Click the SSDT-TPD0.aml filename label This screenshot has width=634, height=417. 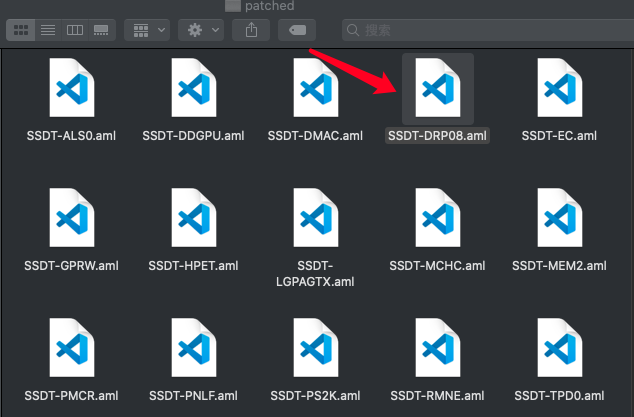pos(559,396)
